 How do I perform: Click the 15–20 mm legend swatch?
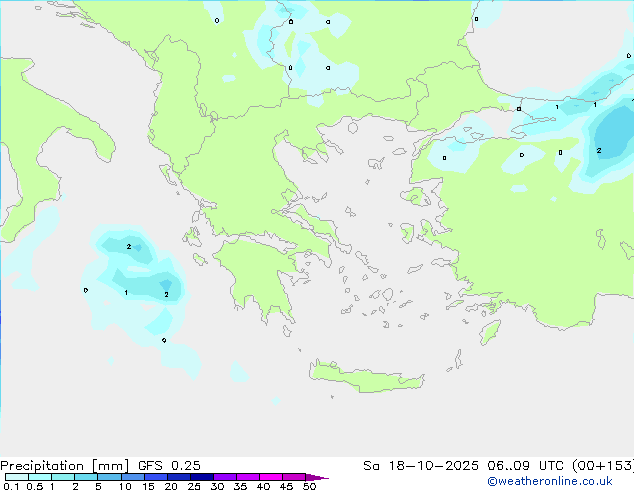[x=155, y=477]
